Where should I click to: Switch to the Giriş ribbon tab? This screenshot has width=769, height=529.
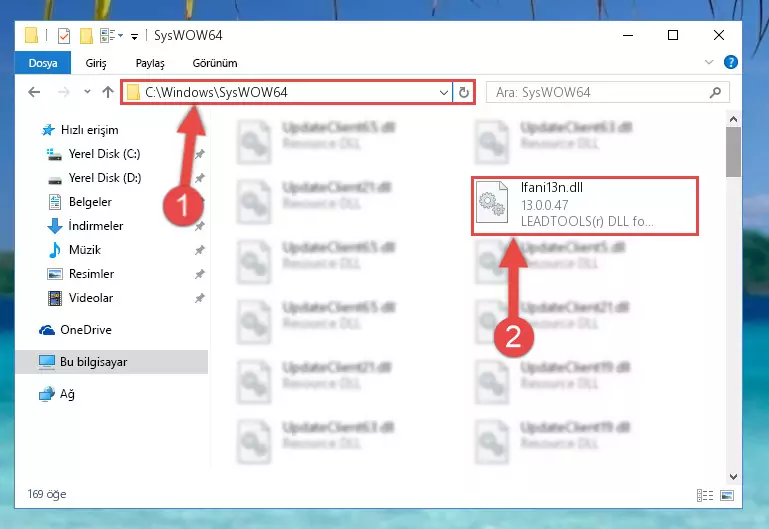pyautogui.click(x=96, y=63)
